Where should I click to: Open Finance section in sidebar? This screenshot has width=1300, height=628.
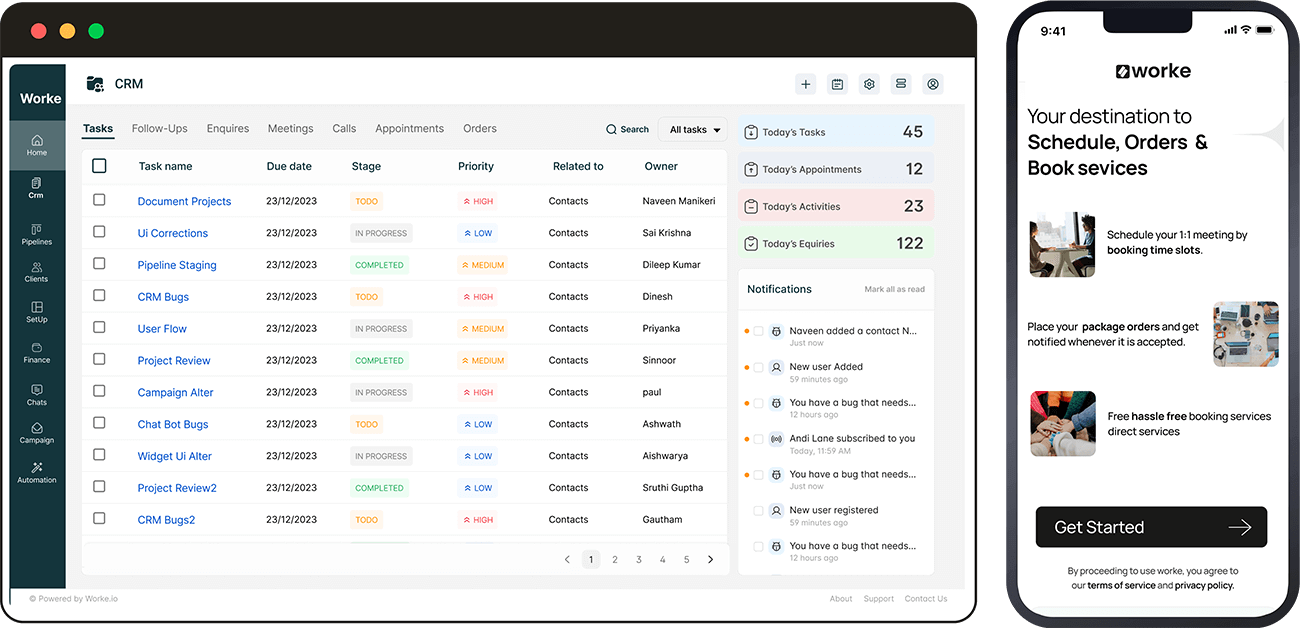(x=37, y=352)
